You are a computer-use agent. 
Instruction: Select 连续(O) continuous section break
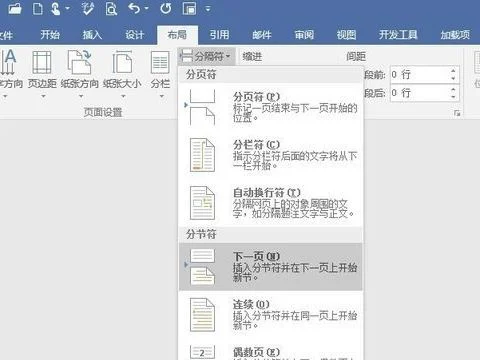tap(270, 314)
